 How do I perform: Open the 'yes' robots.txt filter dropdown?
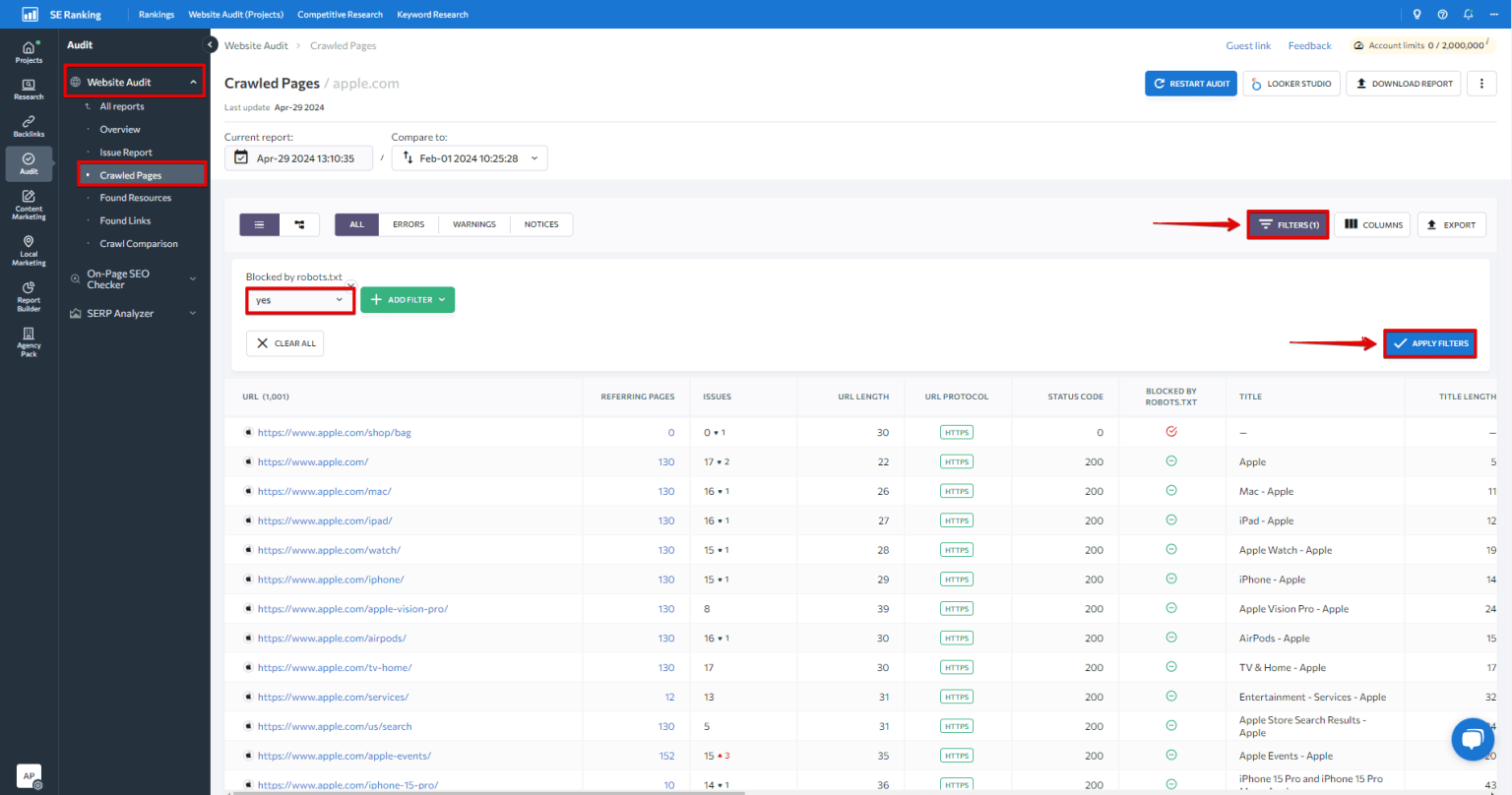tap(299, 300)
